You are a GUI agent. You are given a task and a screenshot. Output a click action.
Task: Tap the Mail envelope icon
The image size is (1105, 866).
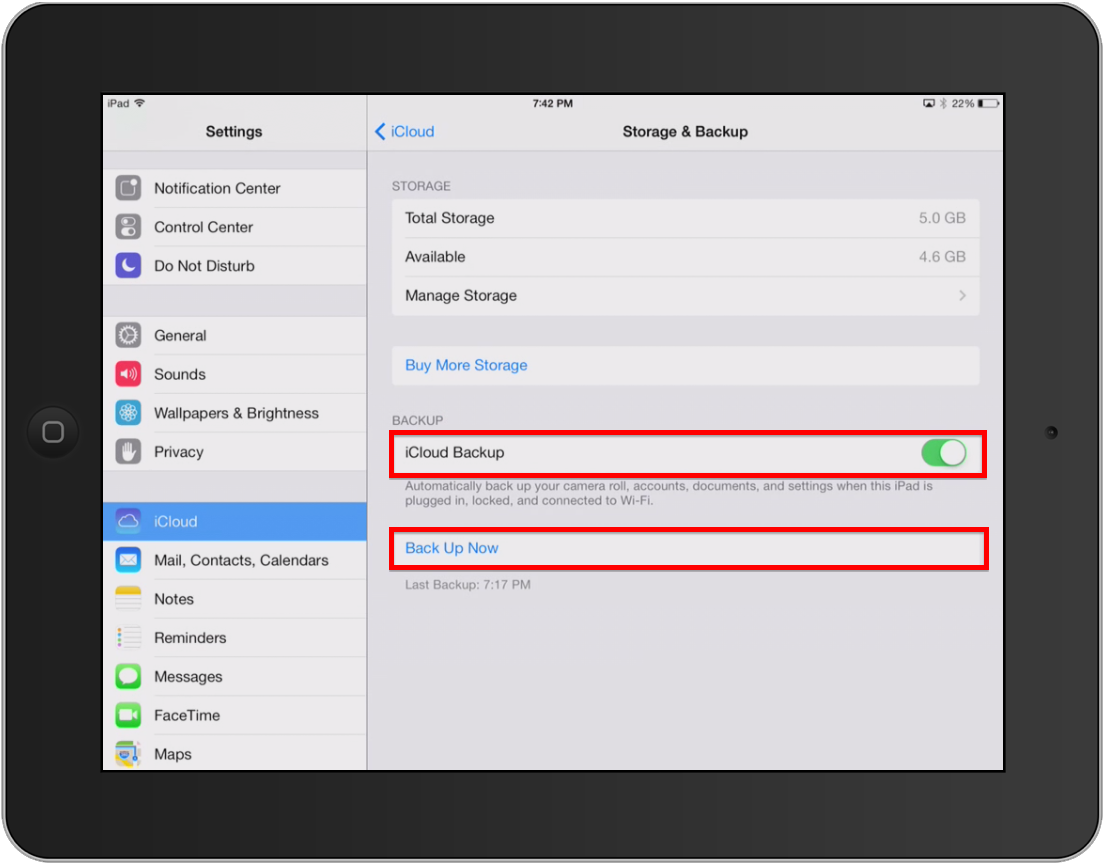click(x=128, y=560)
